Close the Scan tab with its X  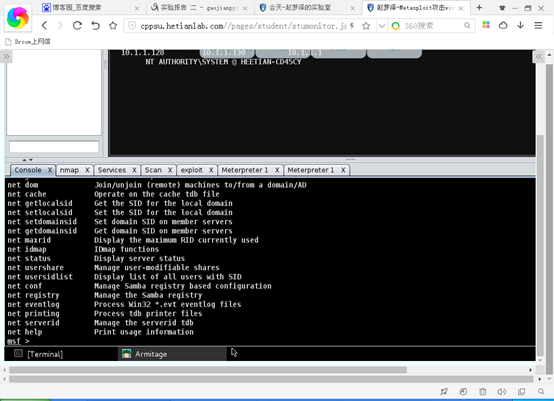click(170, 170)
